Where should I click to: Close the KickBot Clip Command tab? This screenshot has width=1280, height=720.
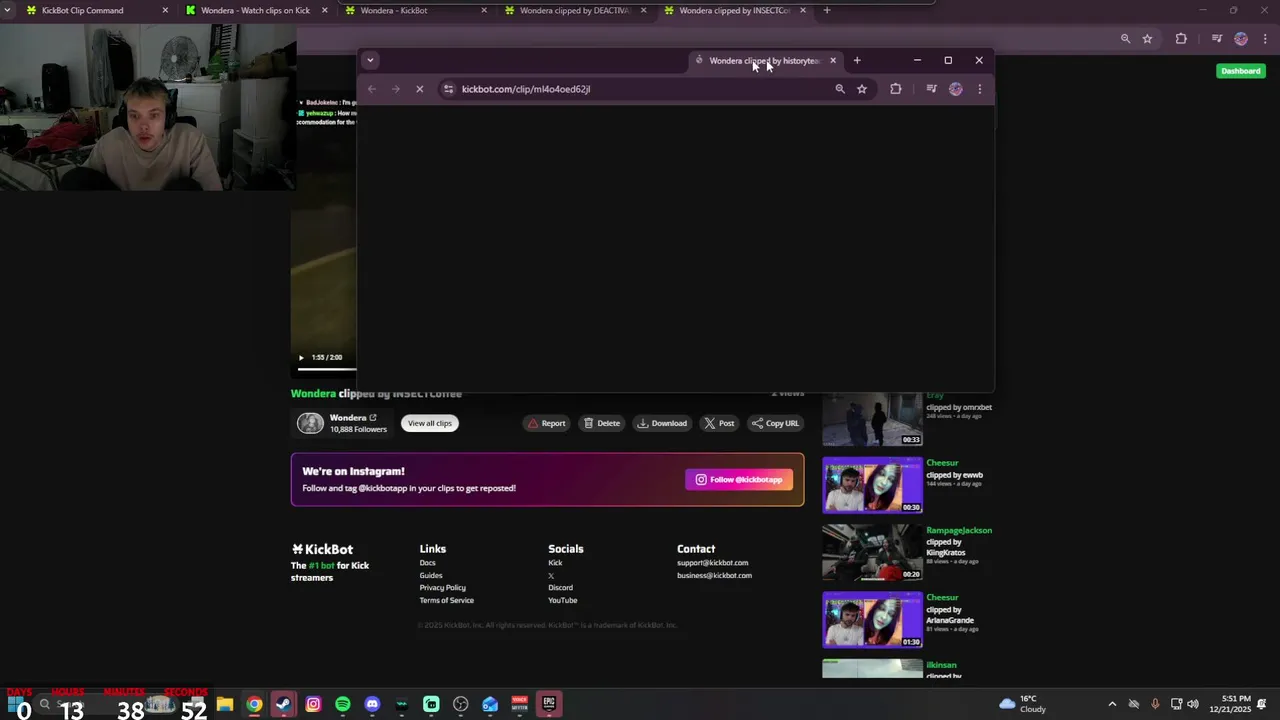point(166,10)
